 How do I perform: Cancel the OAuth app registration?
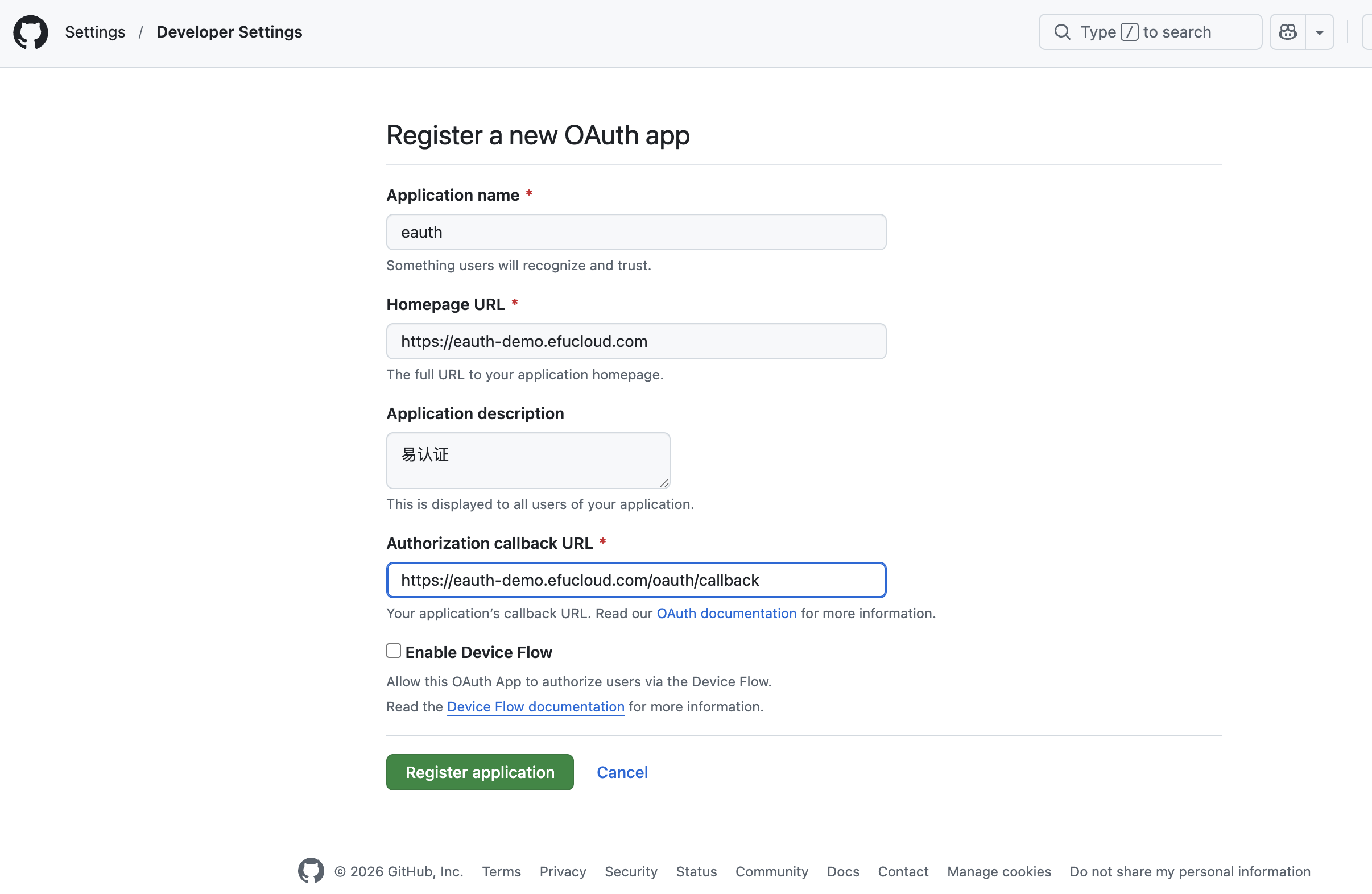tap(622, 772)
